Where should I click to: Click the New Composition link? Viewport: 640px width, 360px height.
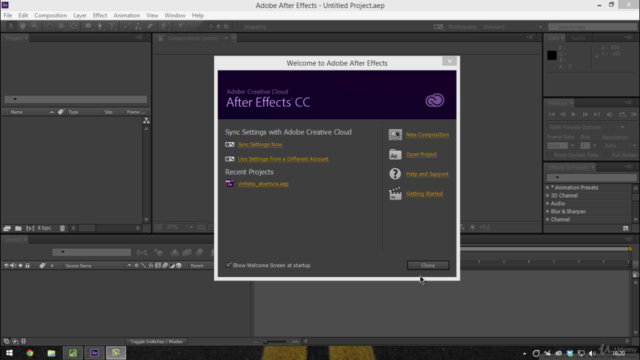[427, 135]
